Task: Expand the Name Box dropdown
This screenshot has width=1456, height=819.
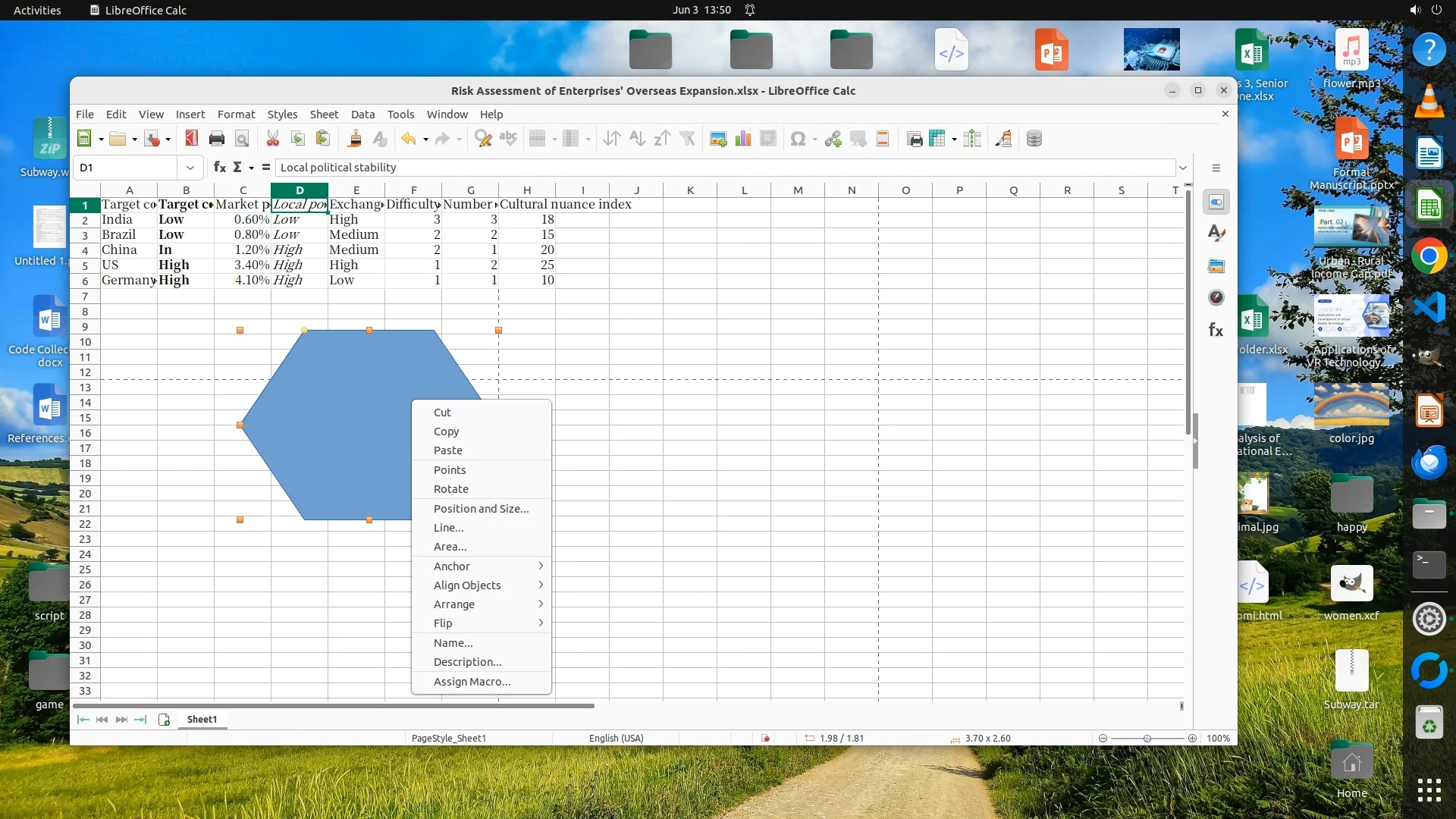Action: tap(190, 168)
